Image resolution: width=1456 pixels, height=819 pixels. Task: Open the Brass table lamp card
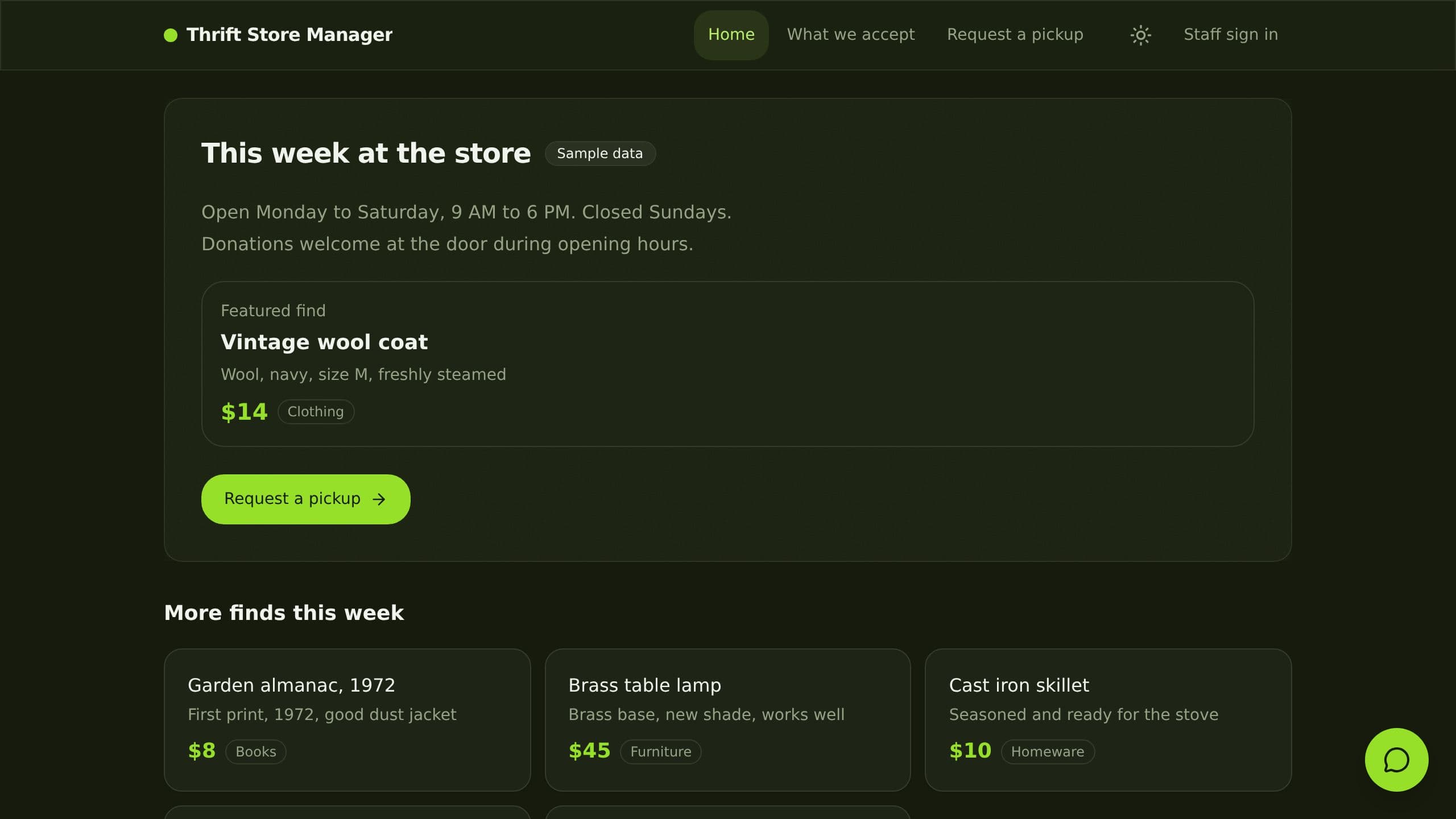(x=727, y=719)
